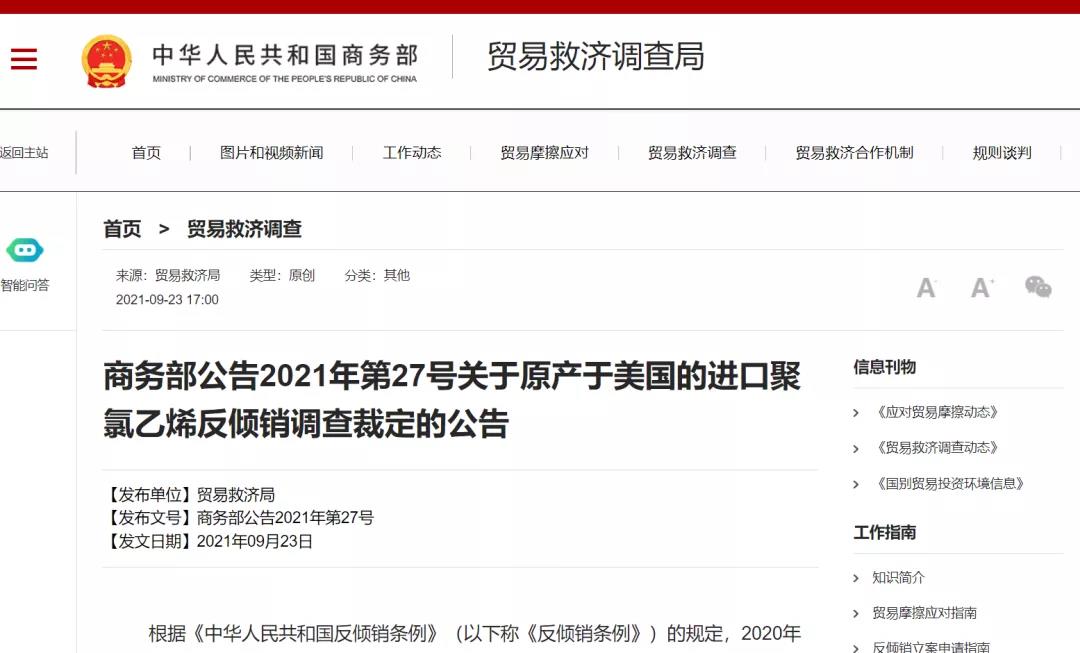Select 贸易救济调查 in navigation bar
The height and width of the screenshot is (653, 1080).
point(692,153)
